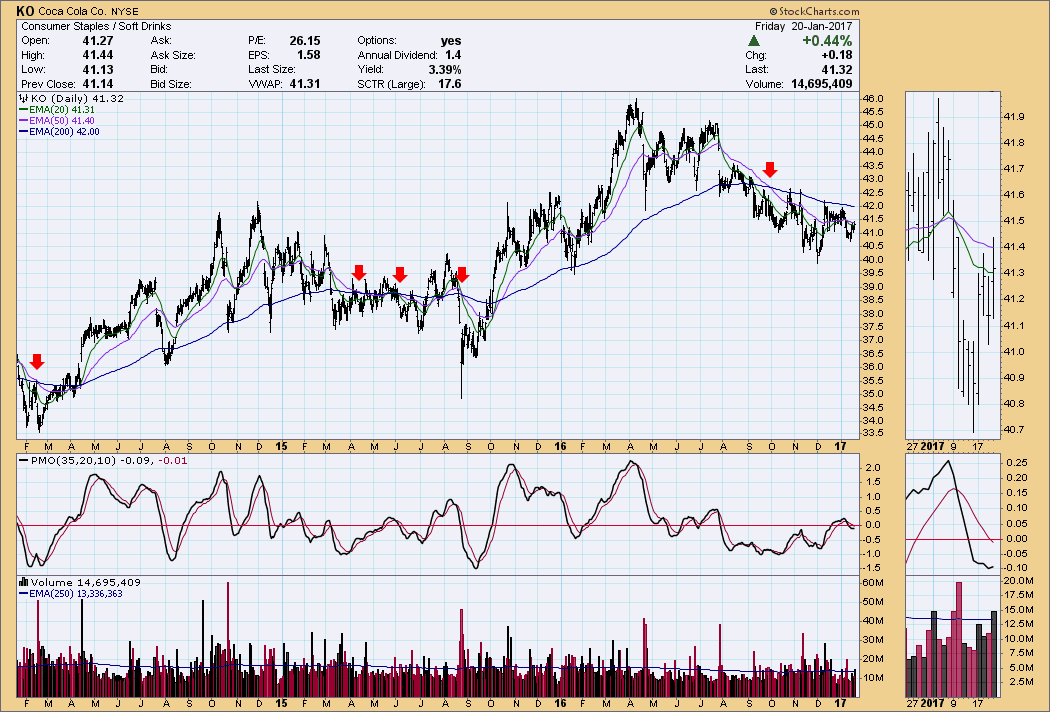Click the red arrow near October 2016
Image resolution: width=1050 pixels, height=712 pixels.
coord(770,169)
